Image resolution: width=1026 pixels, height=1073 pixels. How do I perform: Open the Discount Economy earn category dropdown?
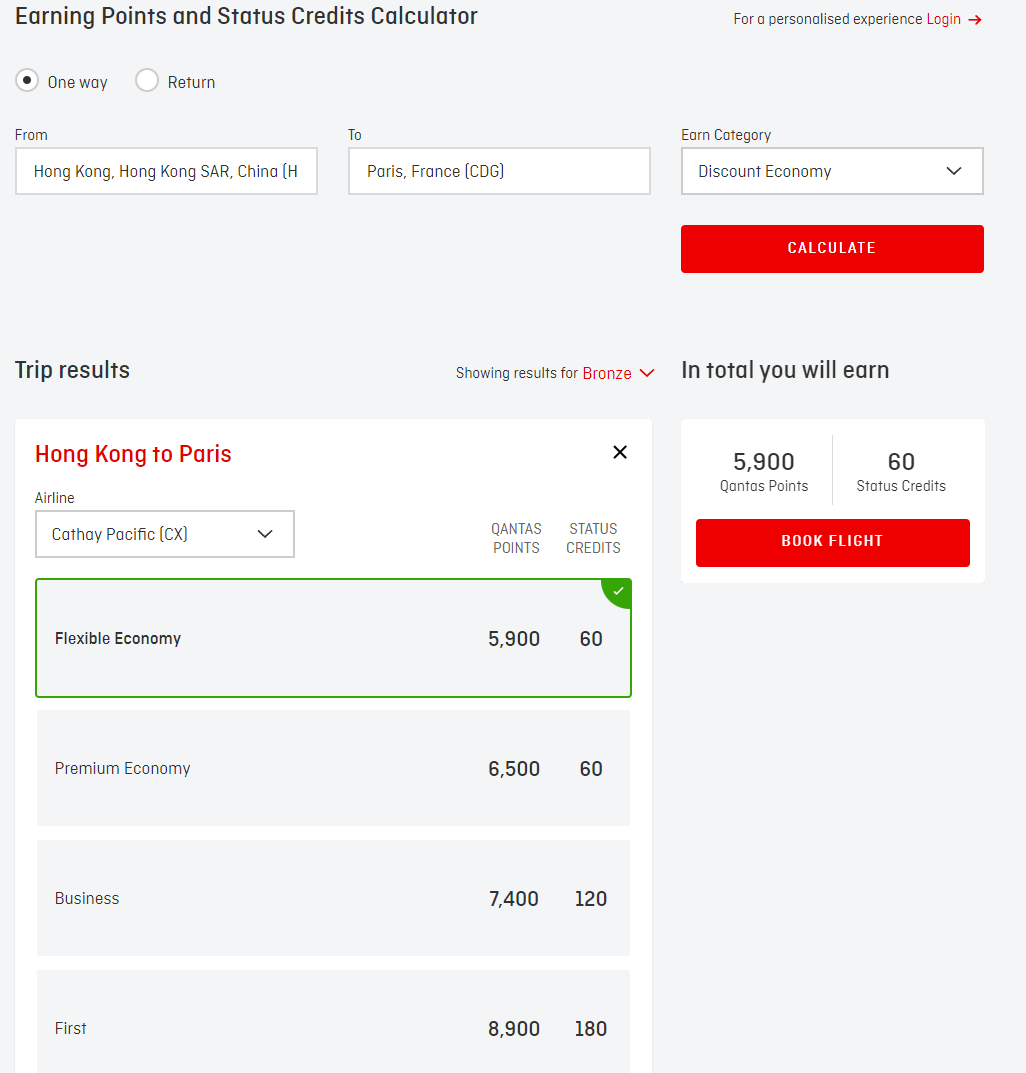pos(831,171)
